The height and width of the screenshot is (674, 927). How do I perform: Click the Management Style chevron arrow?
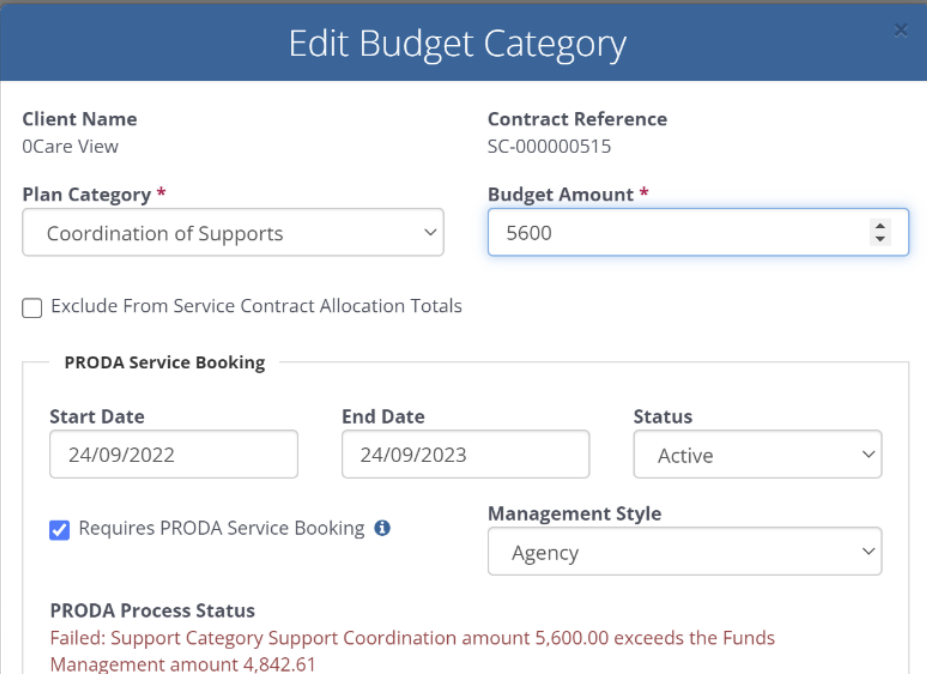click(x=868, y=551)
